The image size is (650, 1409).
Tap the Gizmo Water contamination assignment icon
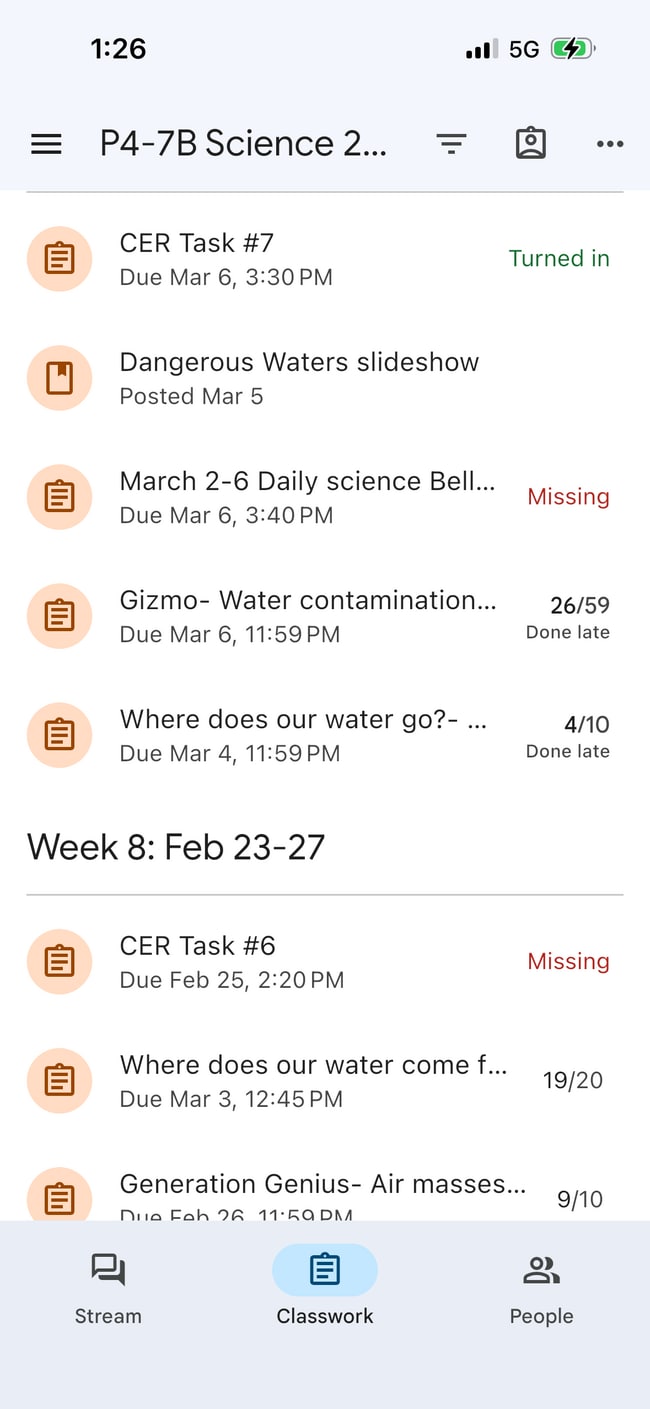click(x=60, y=616)
